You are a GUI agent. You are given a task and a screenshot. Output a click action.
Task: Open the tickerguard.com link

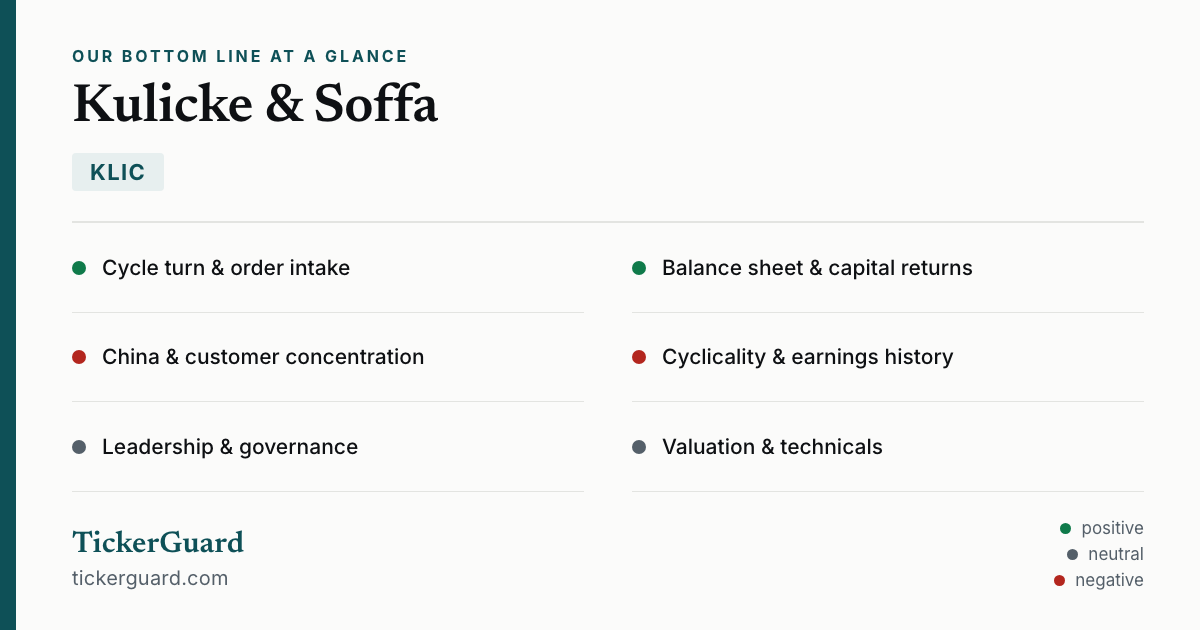click(150, 578)
